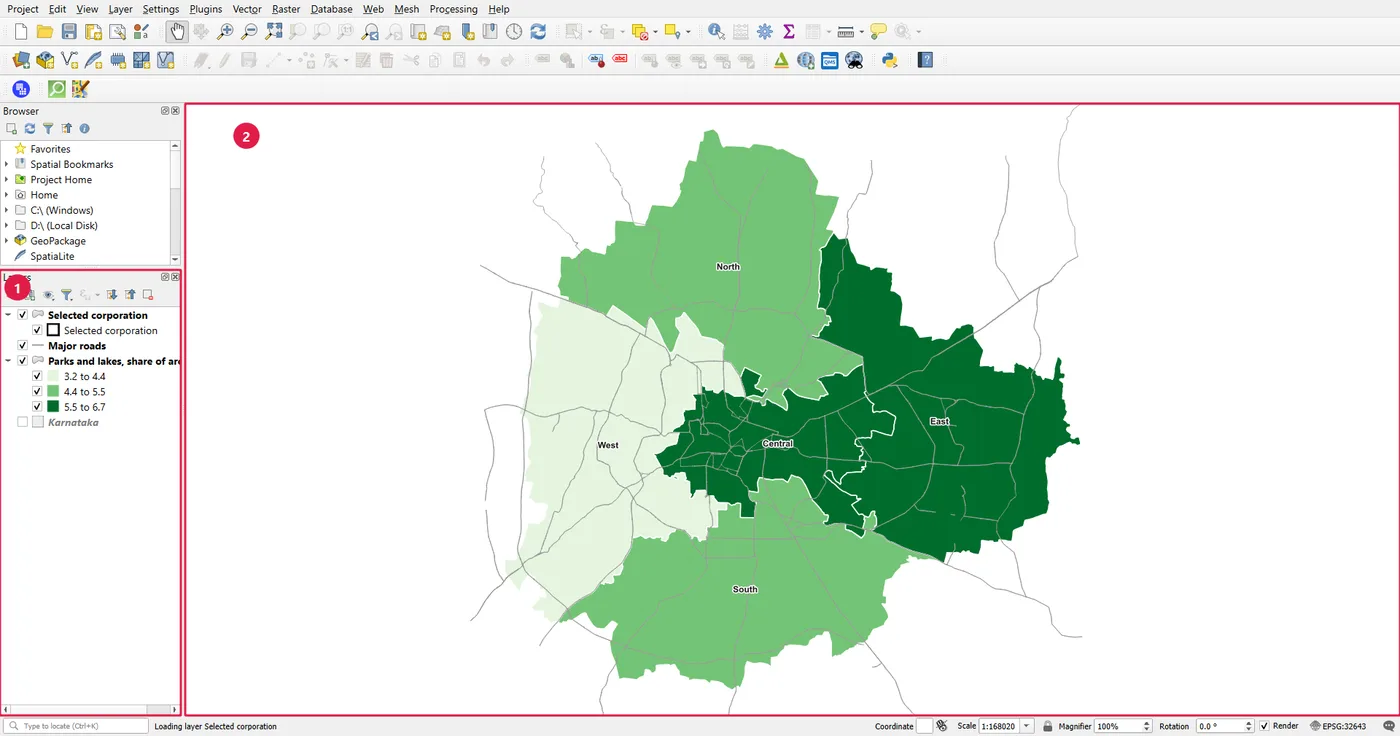The height and width of the screenshot is (736, 1400).
Task: Click Filter Legend funnel icon in Layers panel
Action: tap(66, 295)
